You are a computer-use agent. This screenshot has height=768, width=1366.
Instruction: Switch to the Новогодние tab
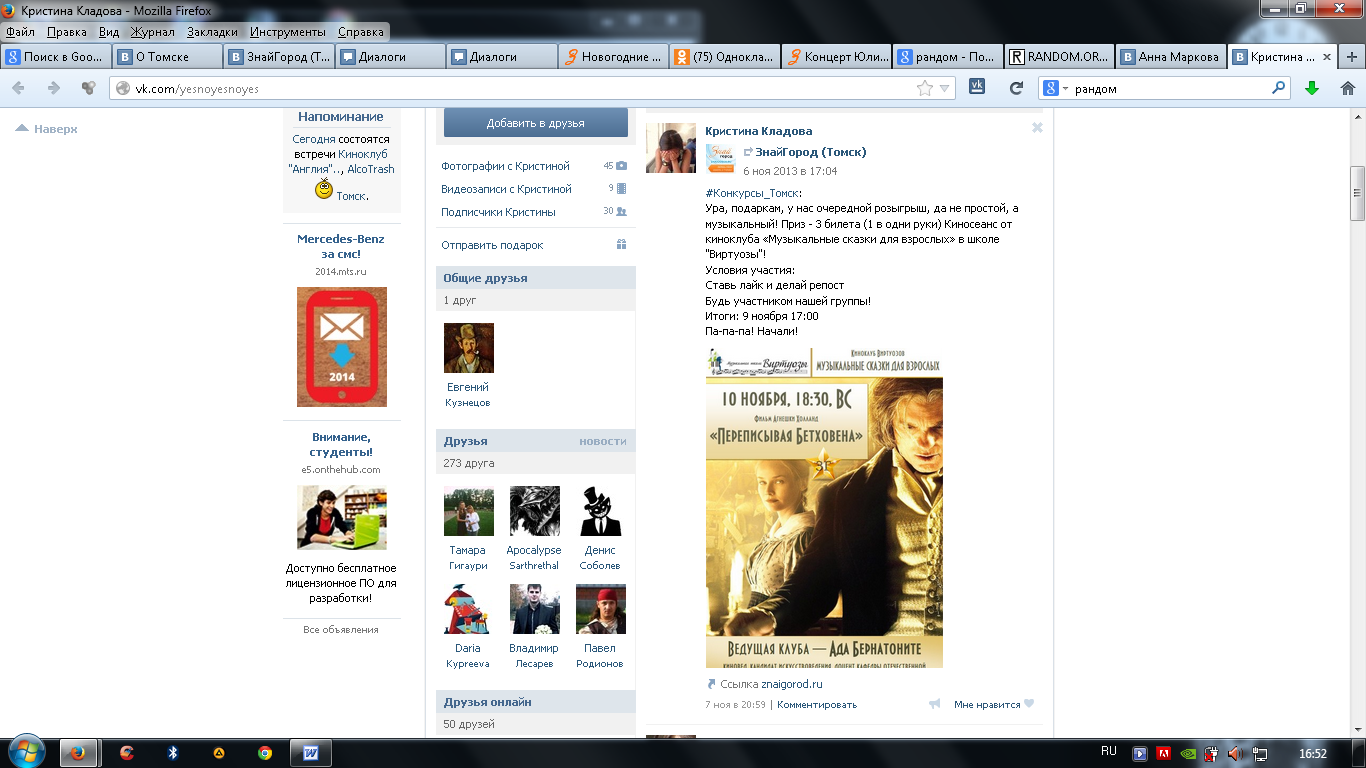click(x=612, y=57)
